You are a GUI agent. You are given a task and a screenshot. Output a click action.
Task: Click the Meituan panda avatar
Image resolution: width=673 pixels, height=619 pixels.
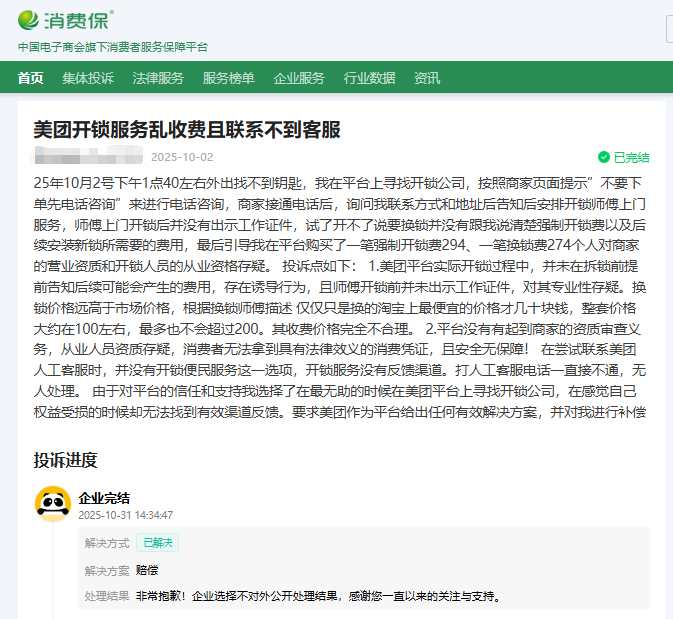53,504
